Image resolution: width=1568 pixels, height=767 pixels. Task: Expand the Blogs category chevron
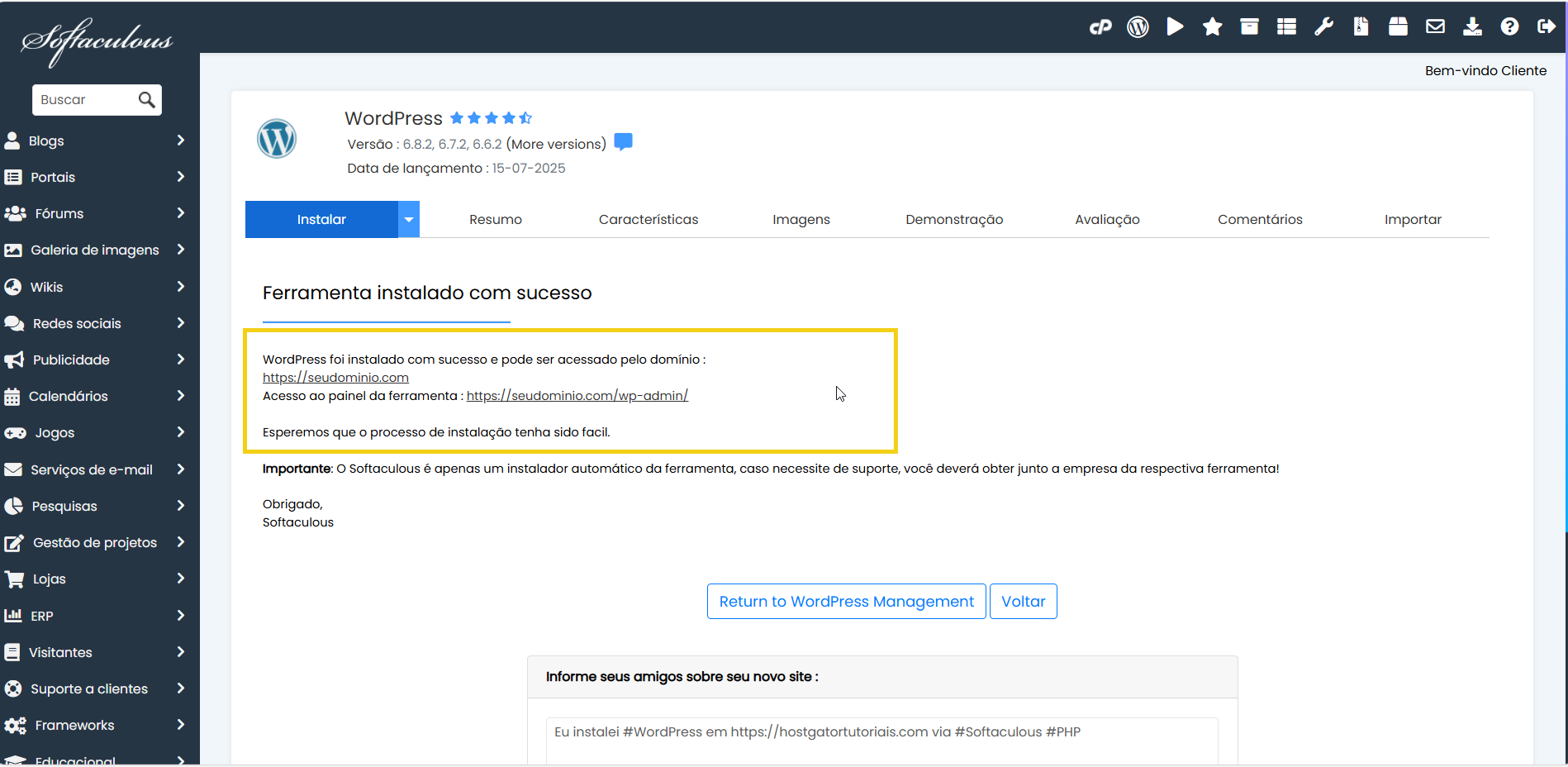click(181, 141)
